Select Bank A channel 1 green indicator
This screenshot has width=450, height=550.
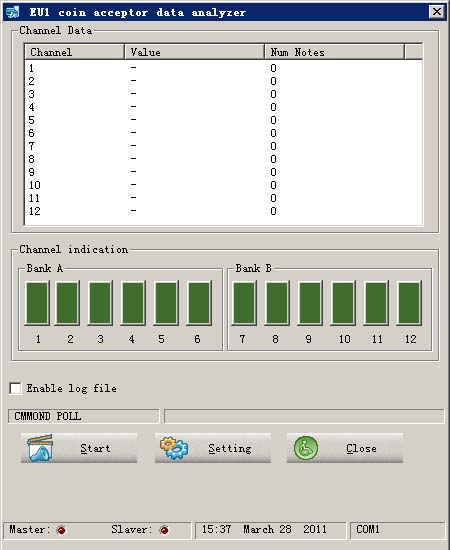[x=37, y=303]
